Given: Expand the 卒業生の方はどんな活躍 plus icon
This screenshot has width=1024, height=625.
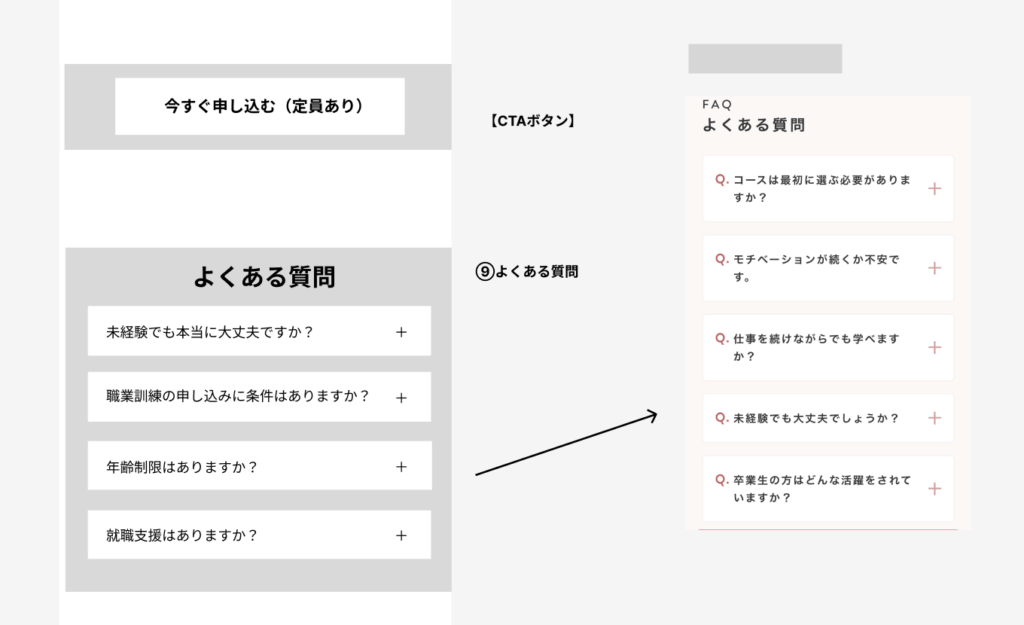Looking at the screenshot, I should point(934,488).
